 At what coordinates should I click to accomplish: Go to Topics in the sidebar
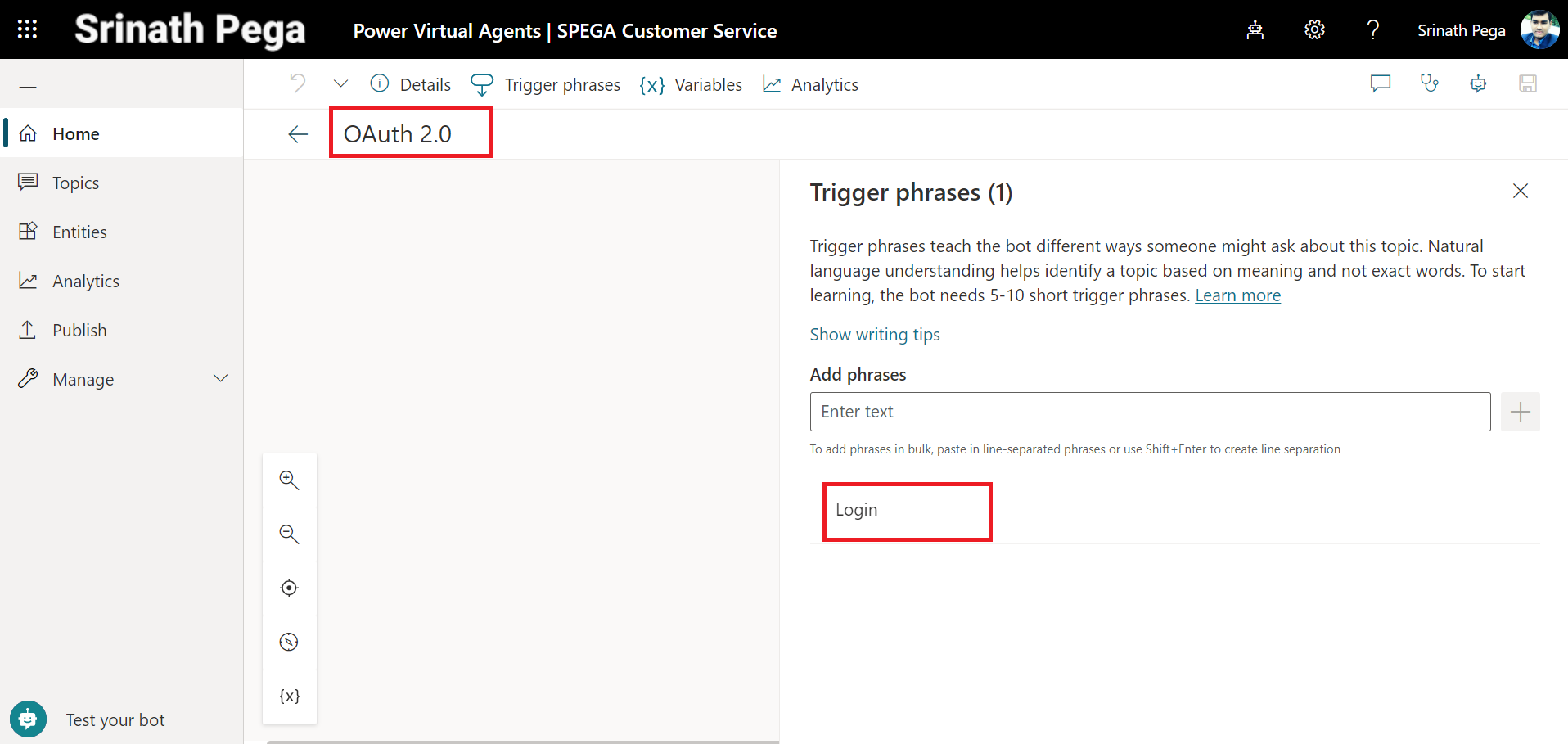click(75, 183)
